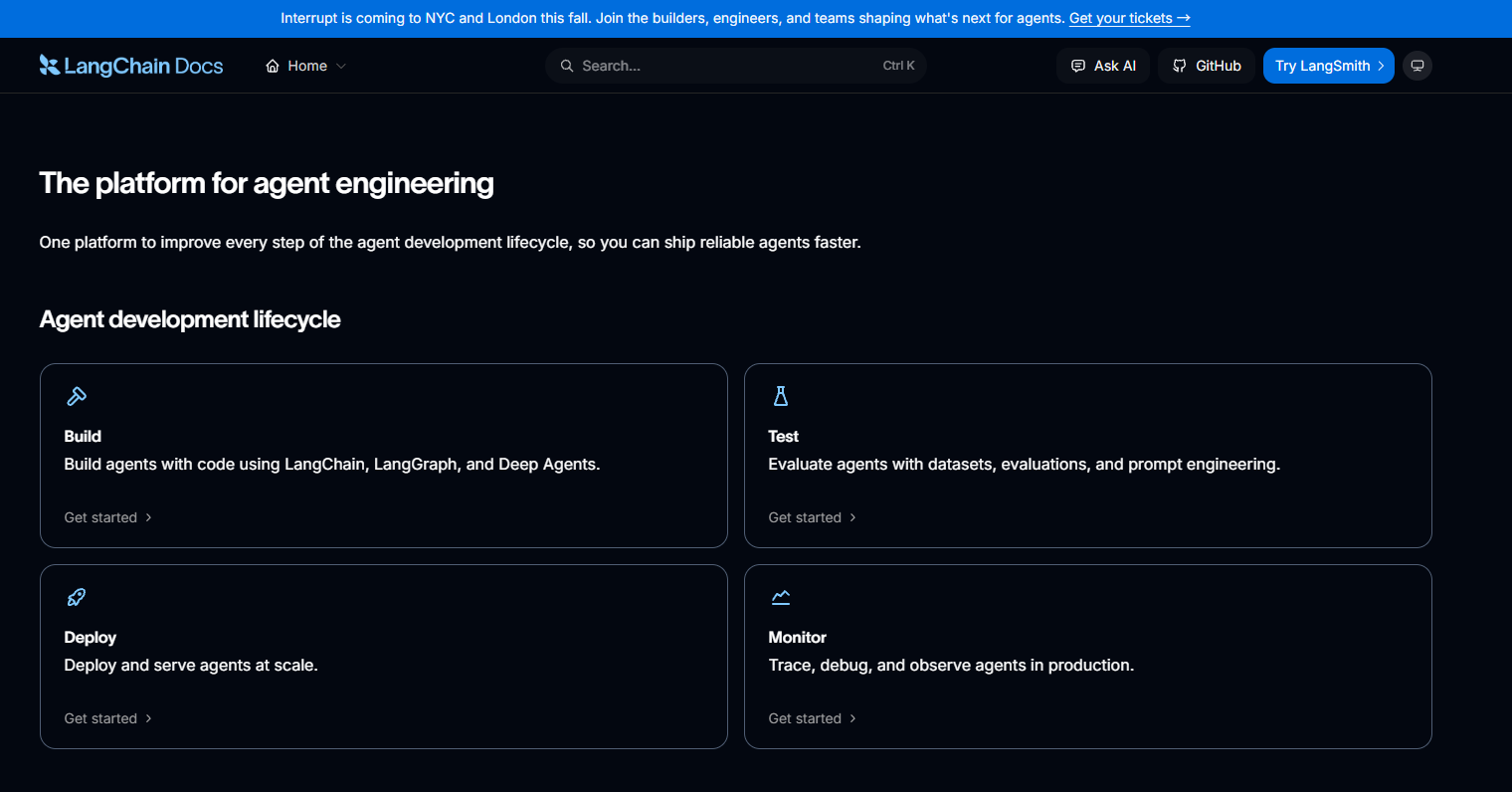Image resolution: width=1512 pixels, height=792 pixels.
Task: Click the Ask AI speech bubble icon
Action: click(x=1078, y=66)
